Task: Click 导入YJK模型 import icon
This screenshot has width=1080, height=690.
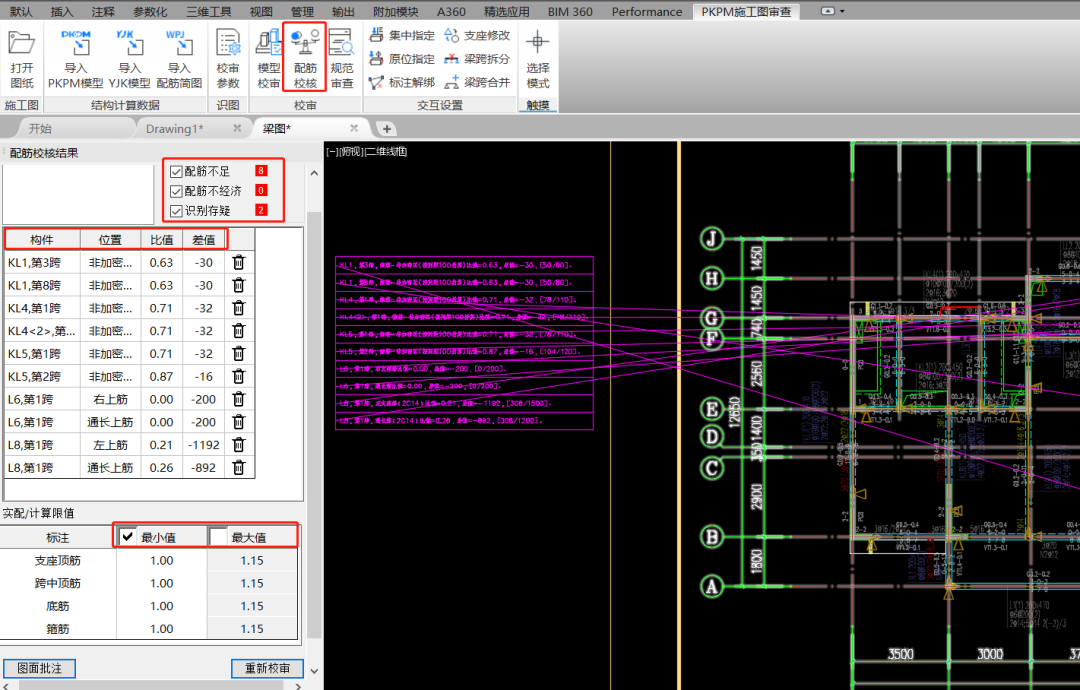Action: coord(129,59)
